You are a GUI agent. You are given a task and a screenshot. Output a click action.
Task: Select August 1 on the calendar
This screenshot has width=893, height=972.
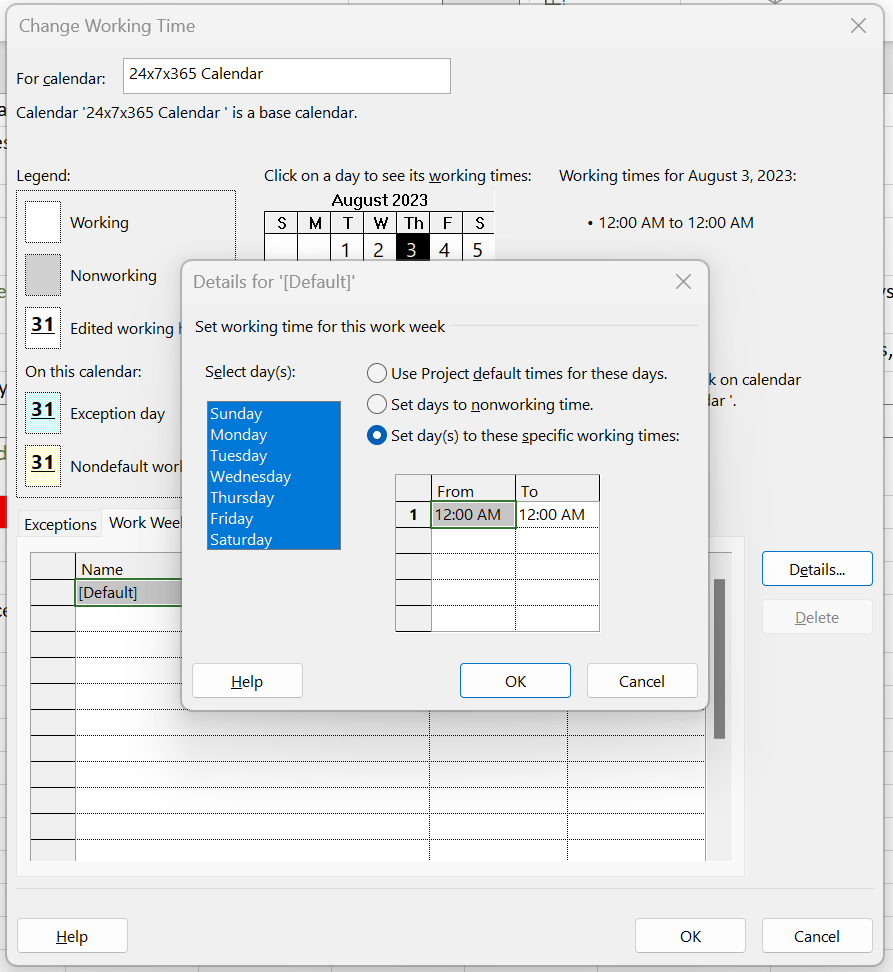point(346,250)
